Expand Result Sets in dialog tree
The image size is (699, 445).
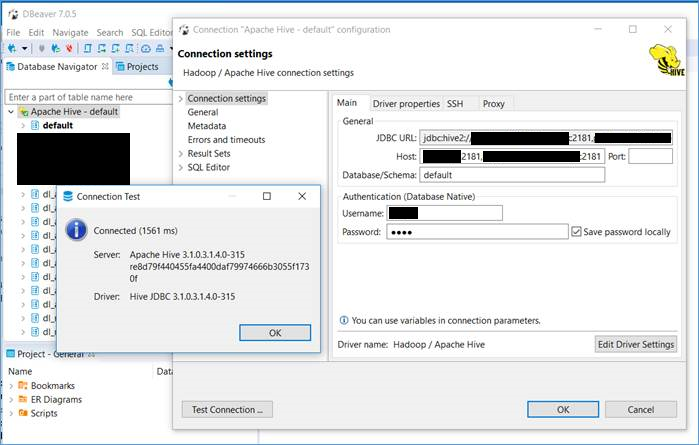pos(181,154)
